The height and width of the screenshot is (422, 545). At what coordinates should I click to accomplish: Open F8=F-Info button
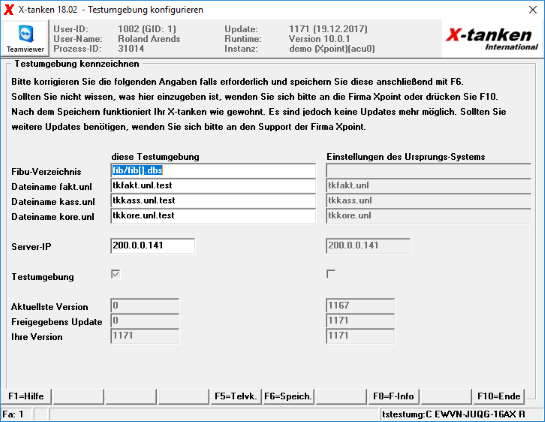[x=393, y=397]
